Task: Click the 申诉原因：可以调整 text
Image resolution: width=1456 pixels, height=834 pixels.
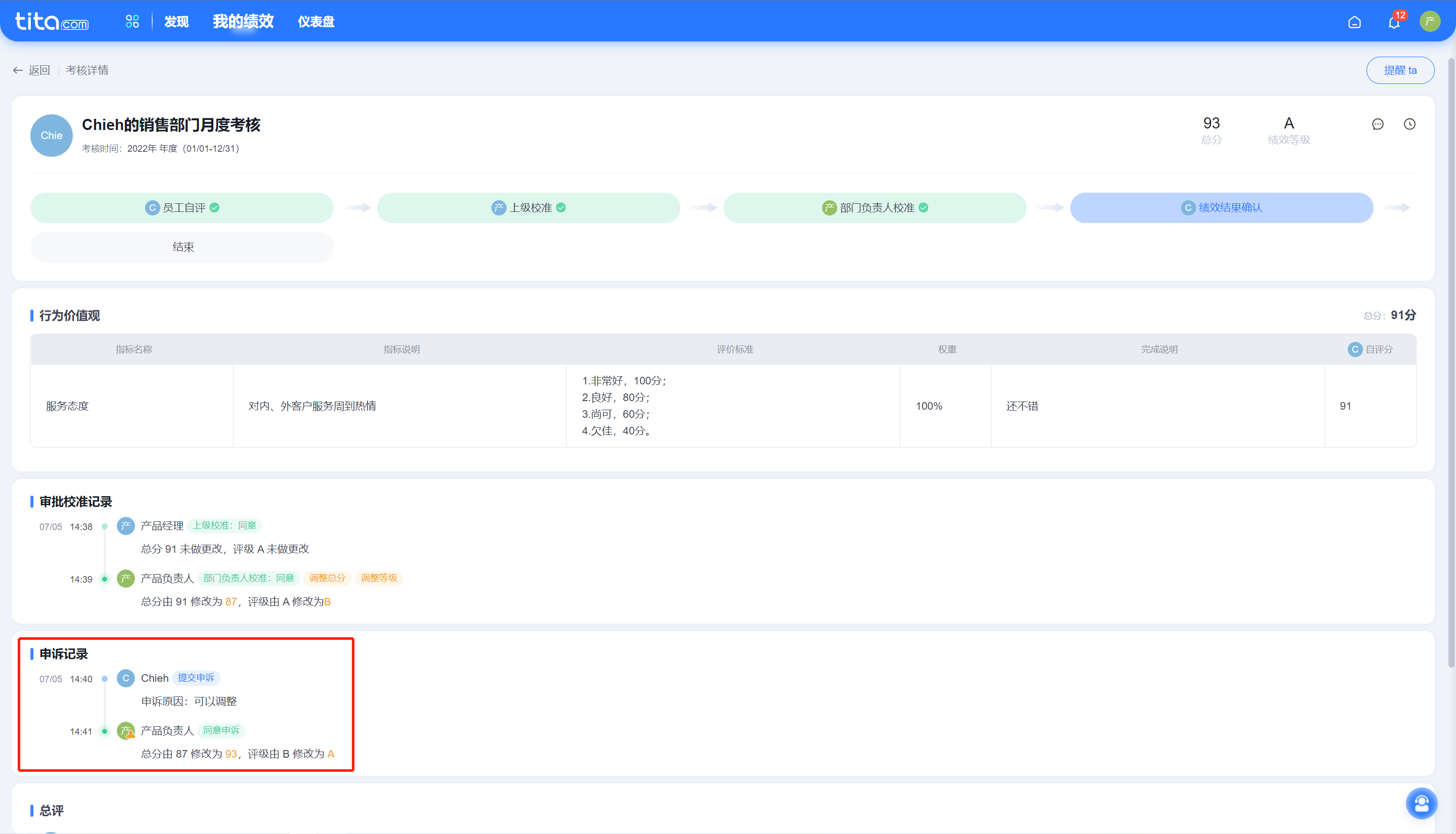Action: (189, 701)
